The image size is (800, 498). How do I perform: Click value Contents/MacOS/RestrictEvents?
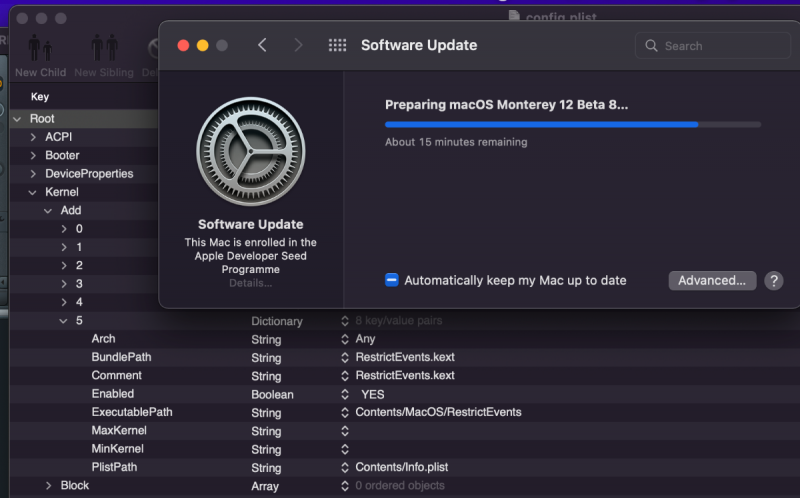[438, 412]
